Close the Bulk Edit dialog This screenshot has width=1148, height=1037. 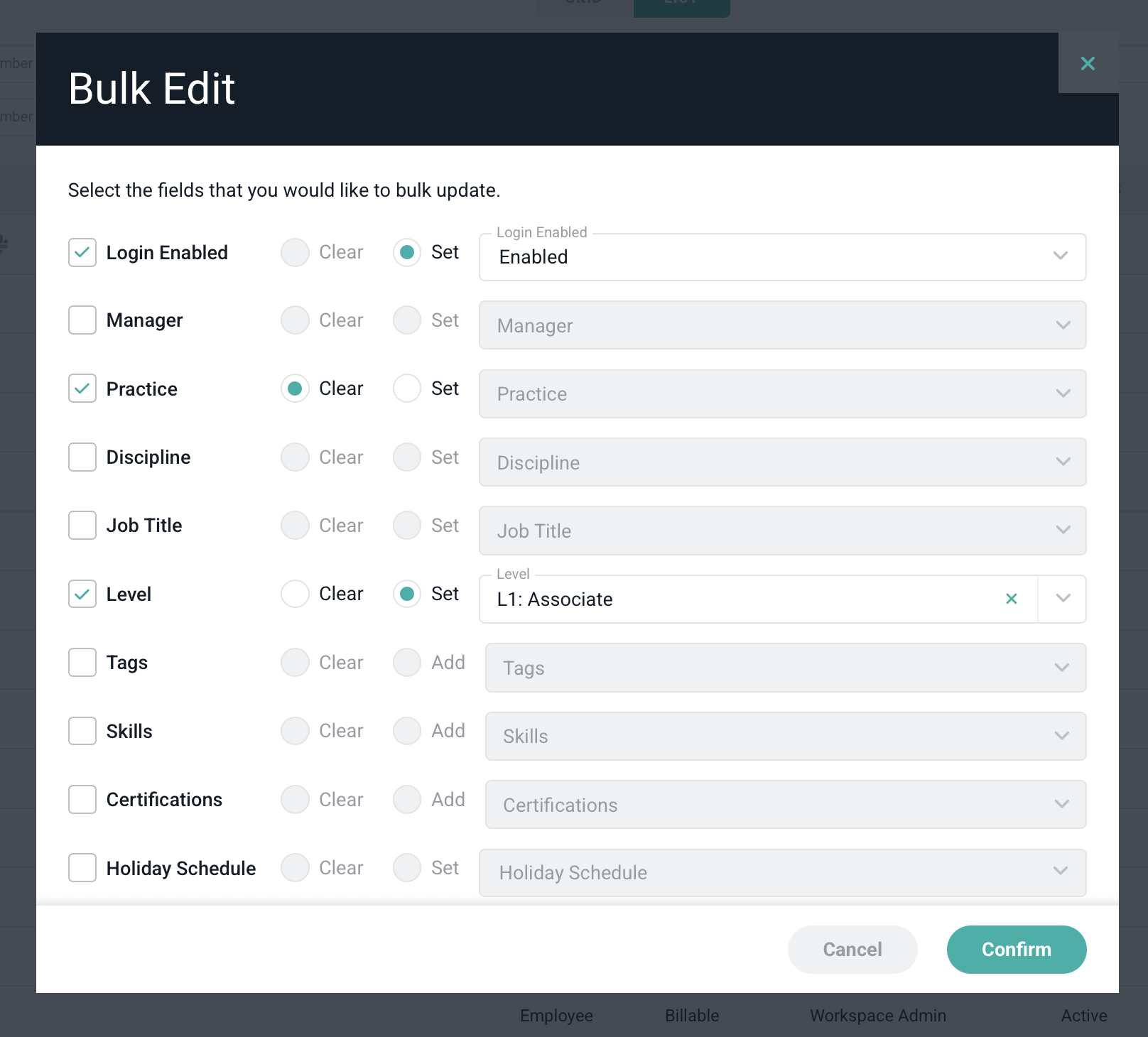[x=1087, y=63]
